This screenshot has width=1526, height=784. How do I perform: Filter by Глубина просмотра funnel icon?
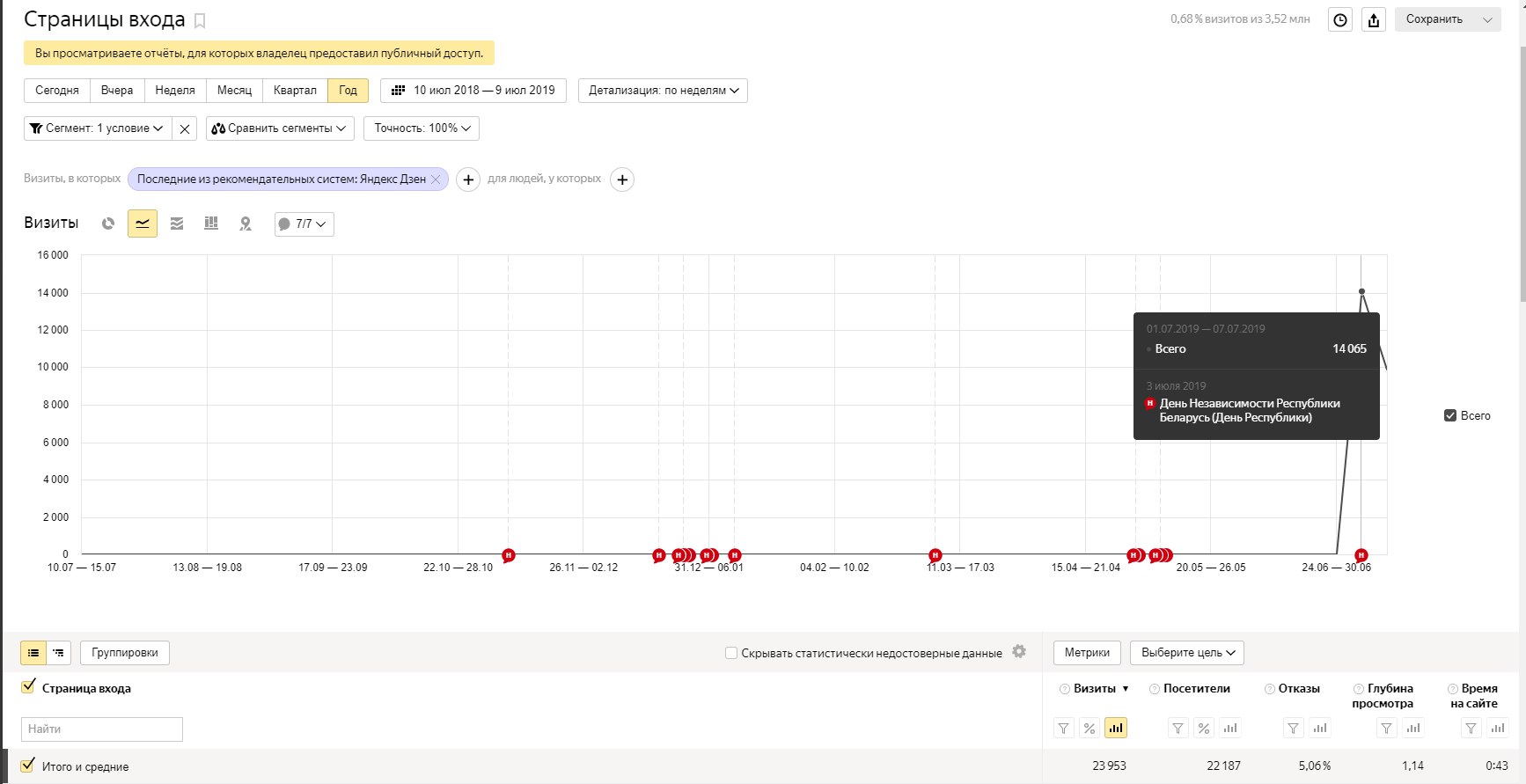pos(1386,729)
